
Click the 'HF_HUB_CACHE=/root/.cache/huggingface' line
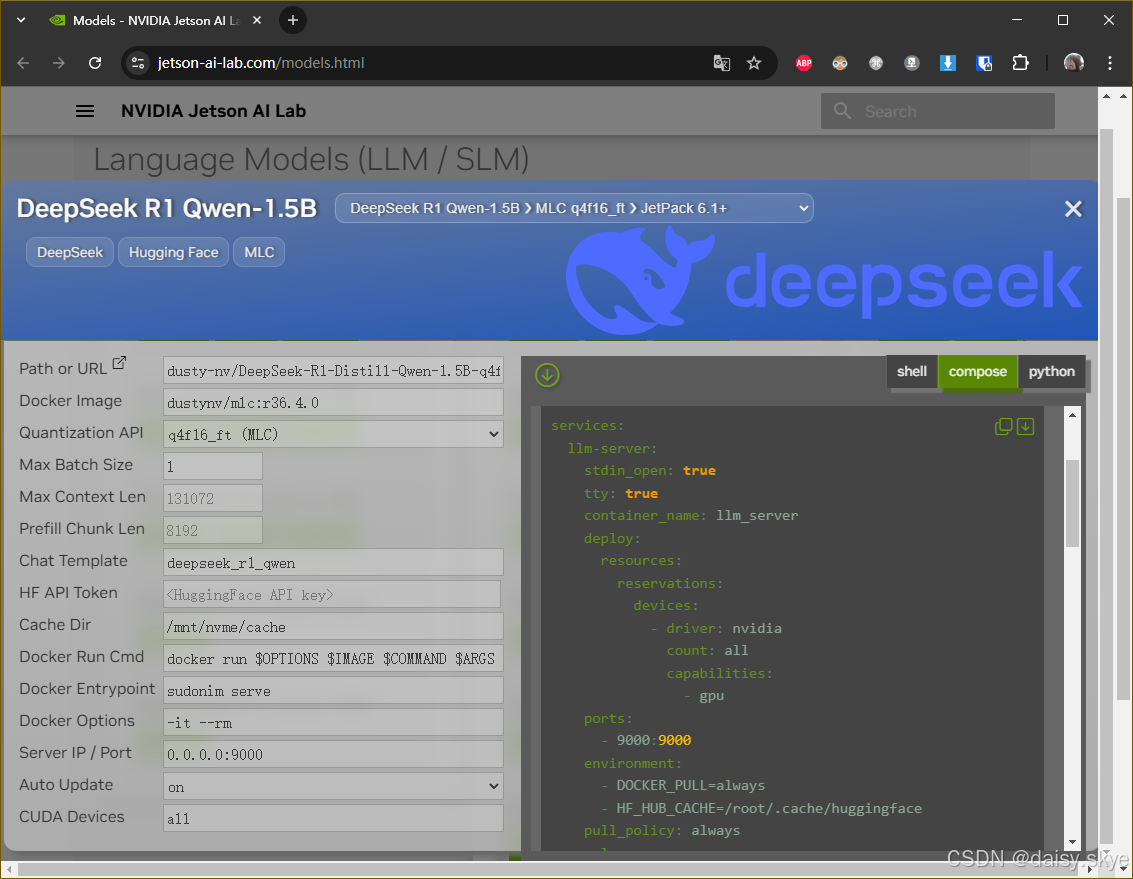pyautogui.click(x=769, y=808)
